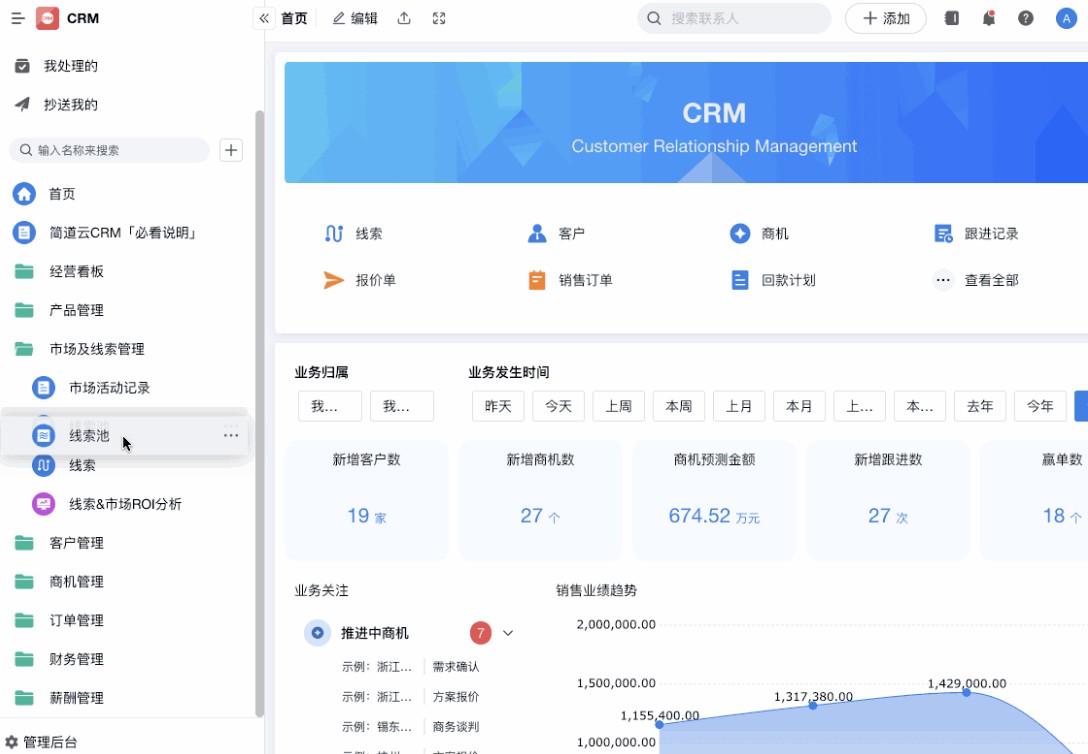1088x754 pixels.
Task: Click the 输入名称来搜索 sidebar search box
Action: click(x=109, y=150)
